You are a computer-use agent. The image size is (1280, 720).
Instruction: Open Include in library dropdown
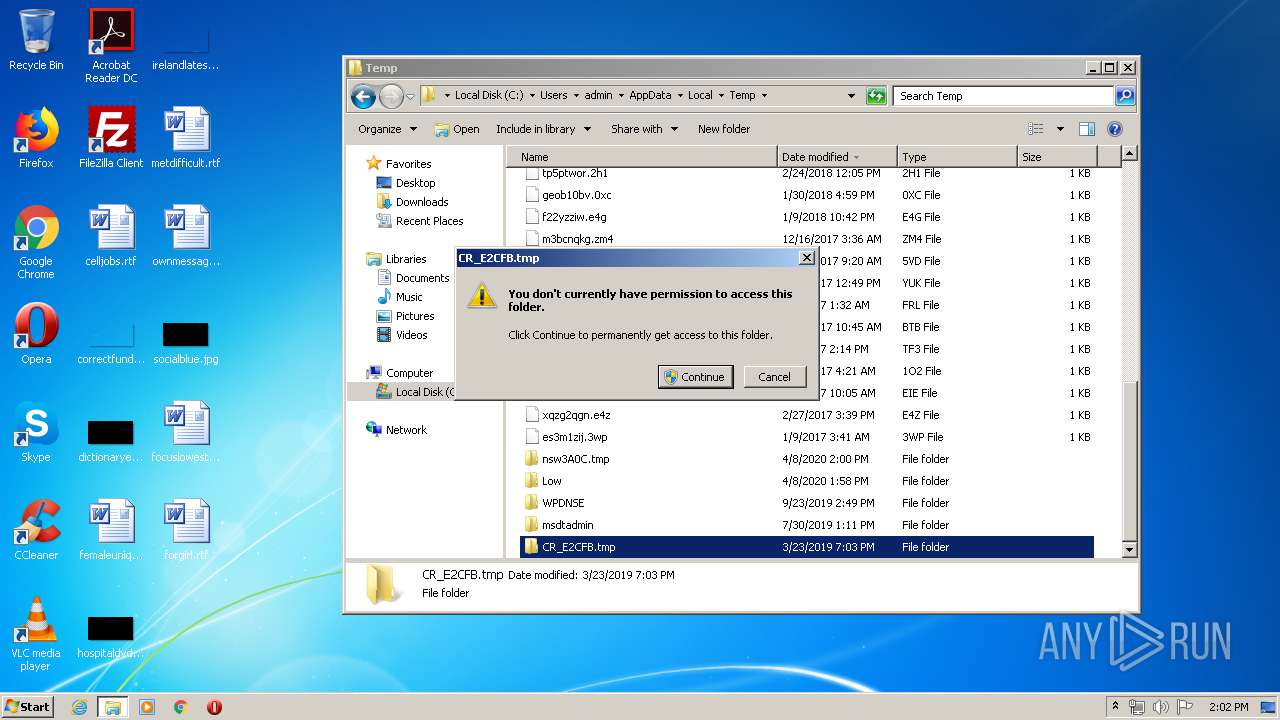[543, 129]
